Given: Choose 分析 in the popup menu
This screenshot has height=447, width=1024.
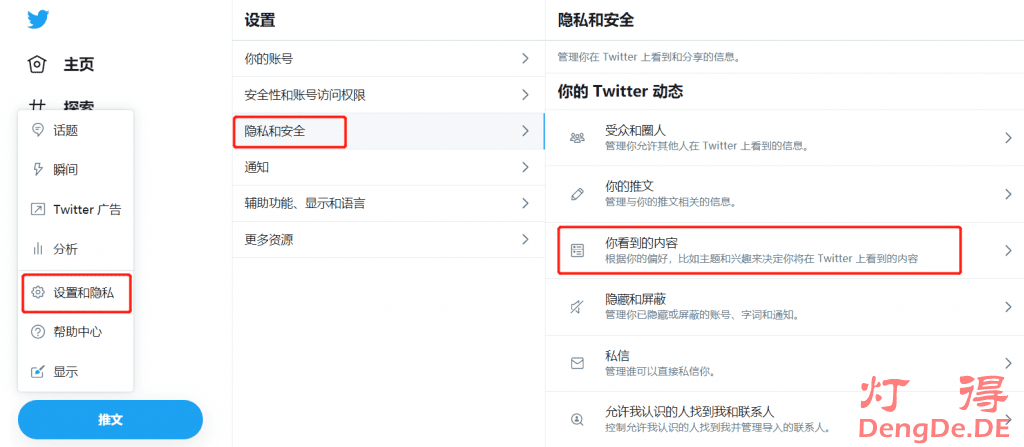Looking at the screenshot, I should pyautogui.click(x=76, y=249).
